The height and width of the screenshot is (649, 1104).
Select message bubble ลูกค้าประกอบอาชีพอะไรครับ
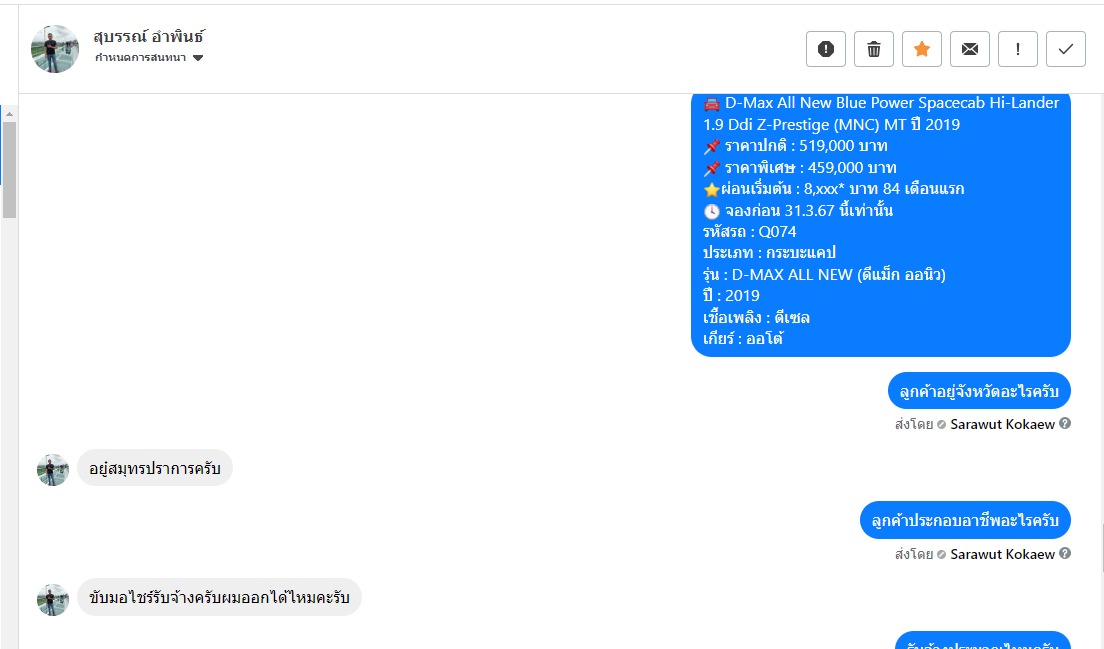[x=965, y=521]
